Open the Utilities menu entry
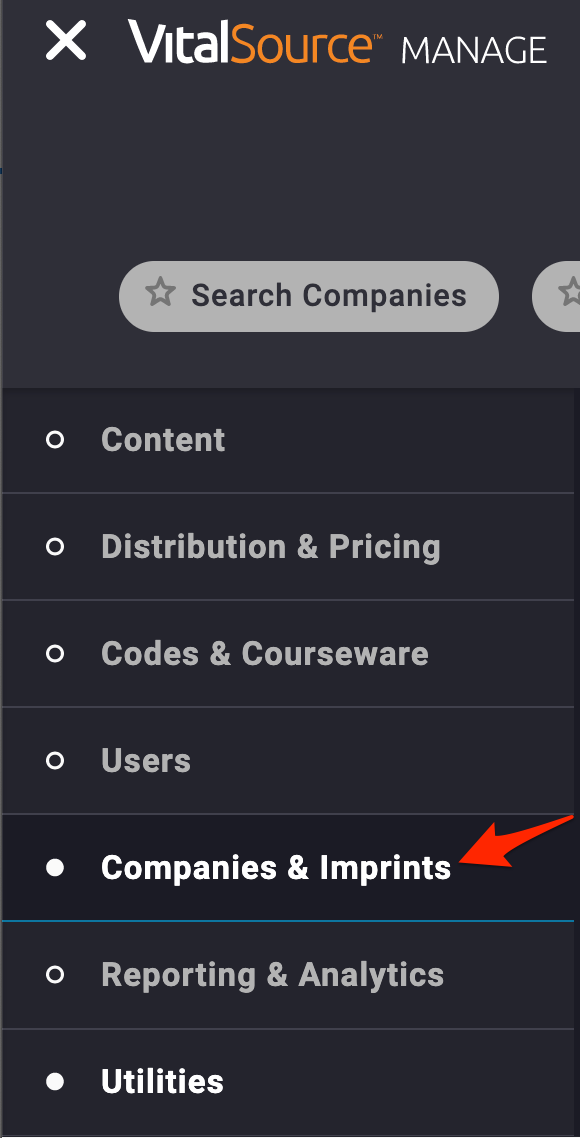This screenshot has height=1138, width=580. pyautogui.click(x=287, y=1081)
